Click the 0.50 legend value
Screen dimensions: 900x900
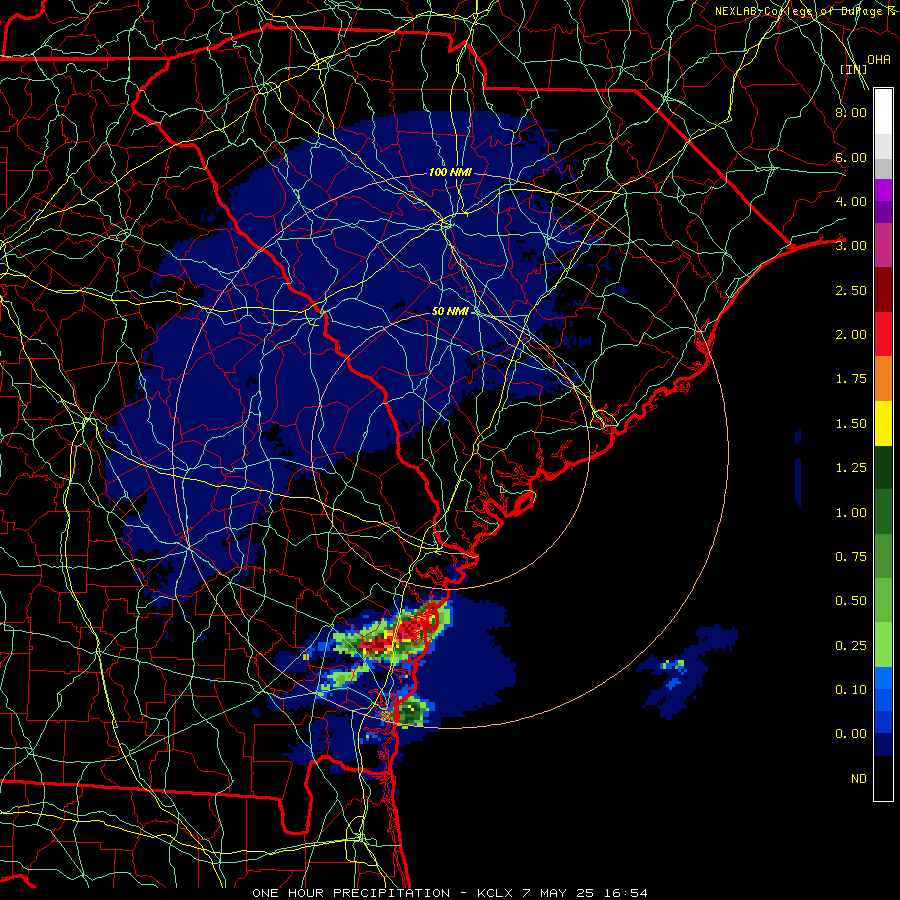[x=851, y=601]
